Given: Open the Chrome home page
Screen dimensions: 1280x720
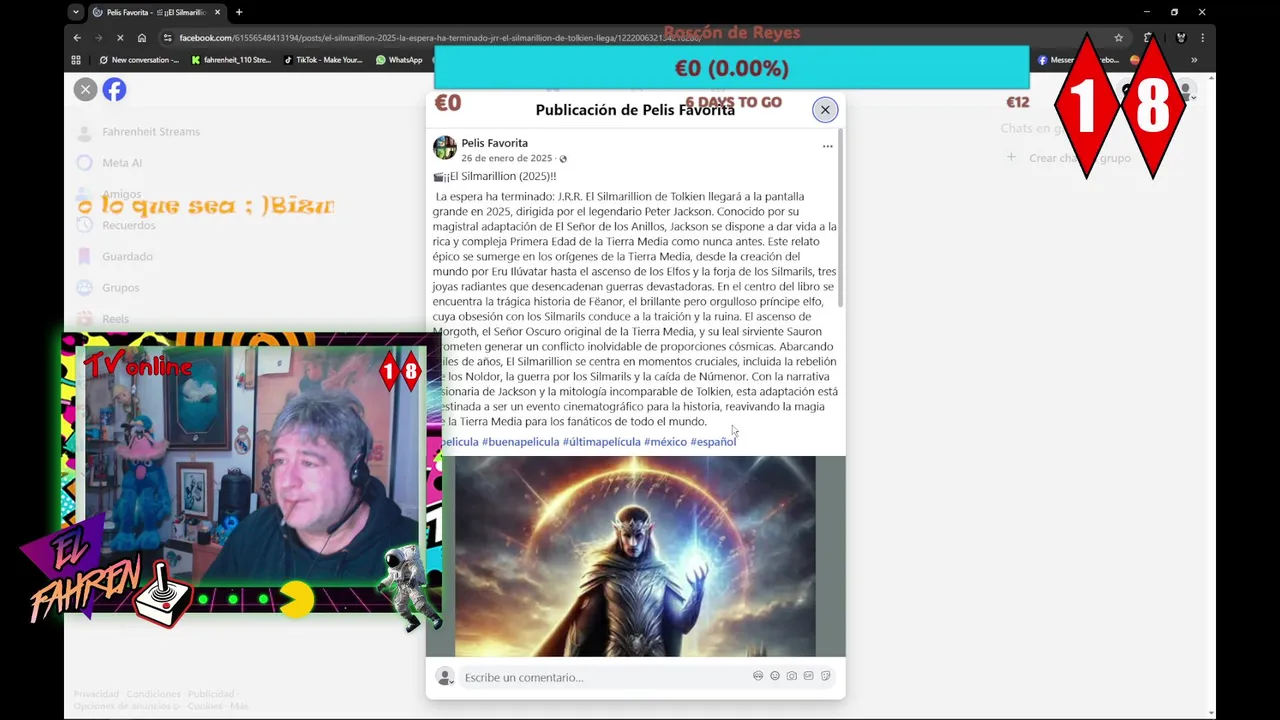Looking at the screenshot, I should (142, 38).
